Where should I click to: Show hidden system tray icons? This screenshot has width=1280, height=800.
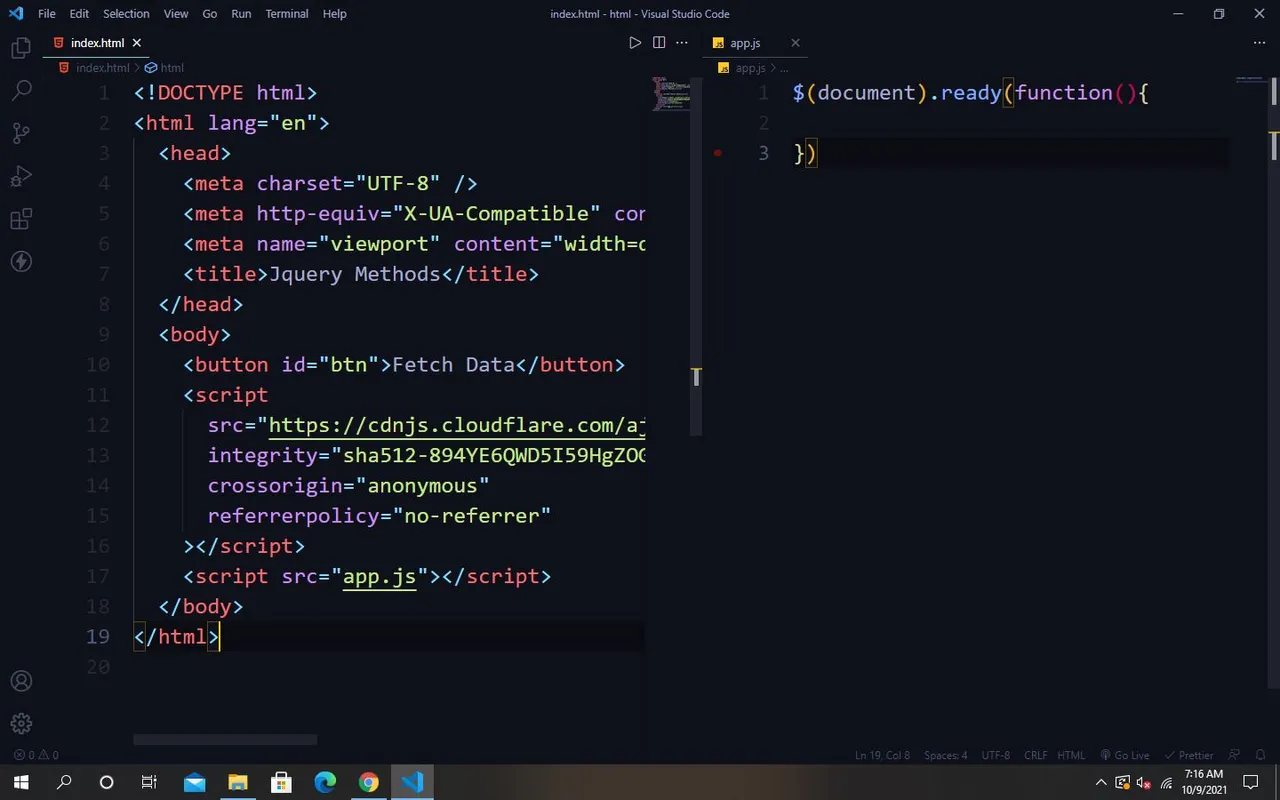click(x=1101, y=782)
